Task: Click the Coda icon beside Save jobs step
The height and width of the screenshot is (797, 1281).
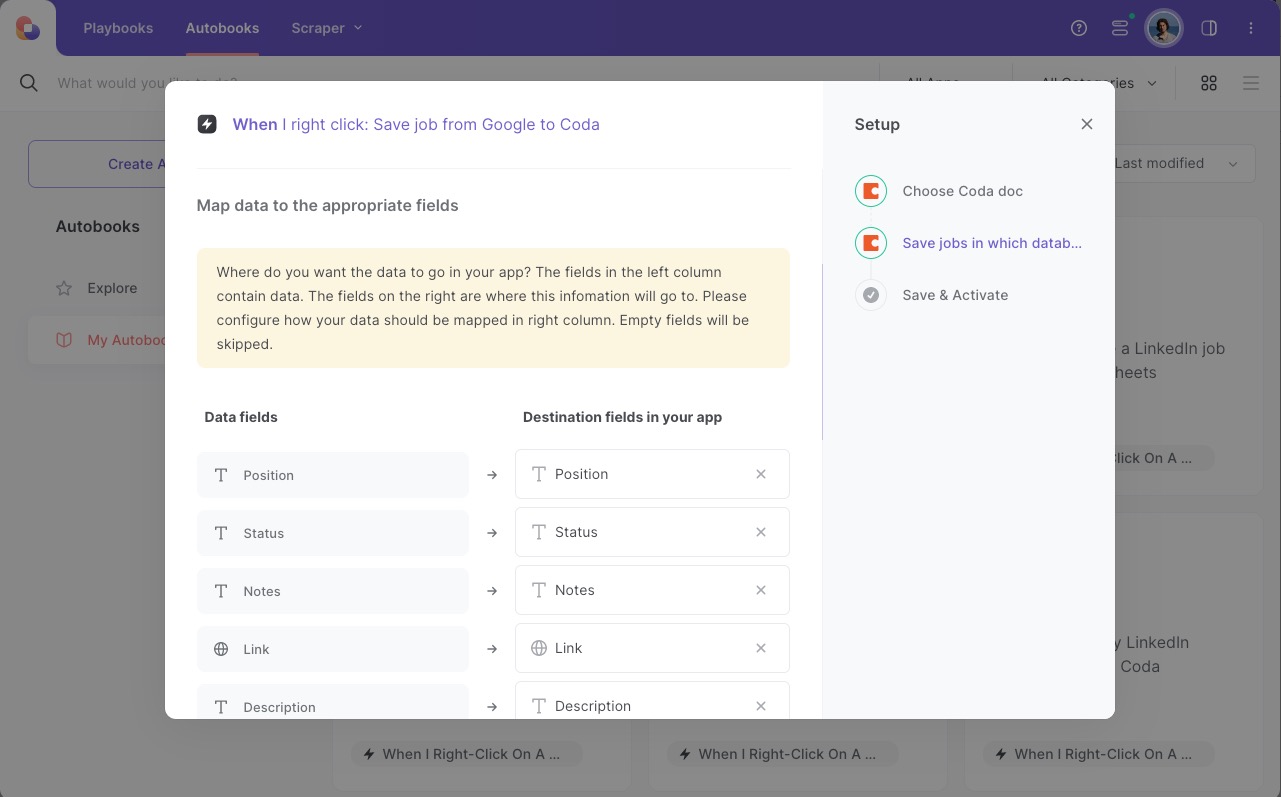Action: tap(871, 243)
